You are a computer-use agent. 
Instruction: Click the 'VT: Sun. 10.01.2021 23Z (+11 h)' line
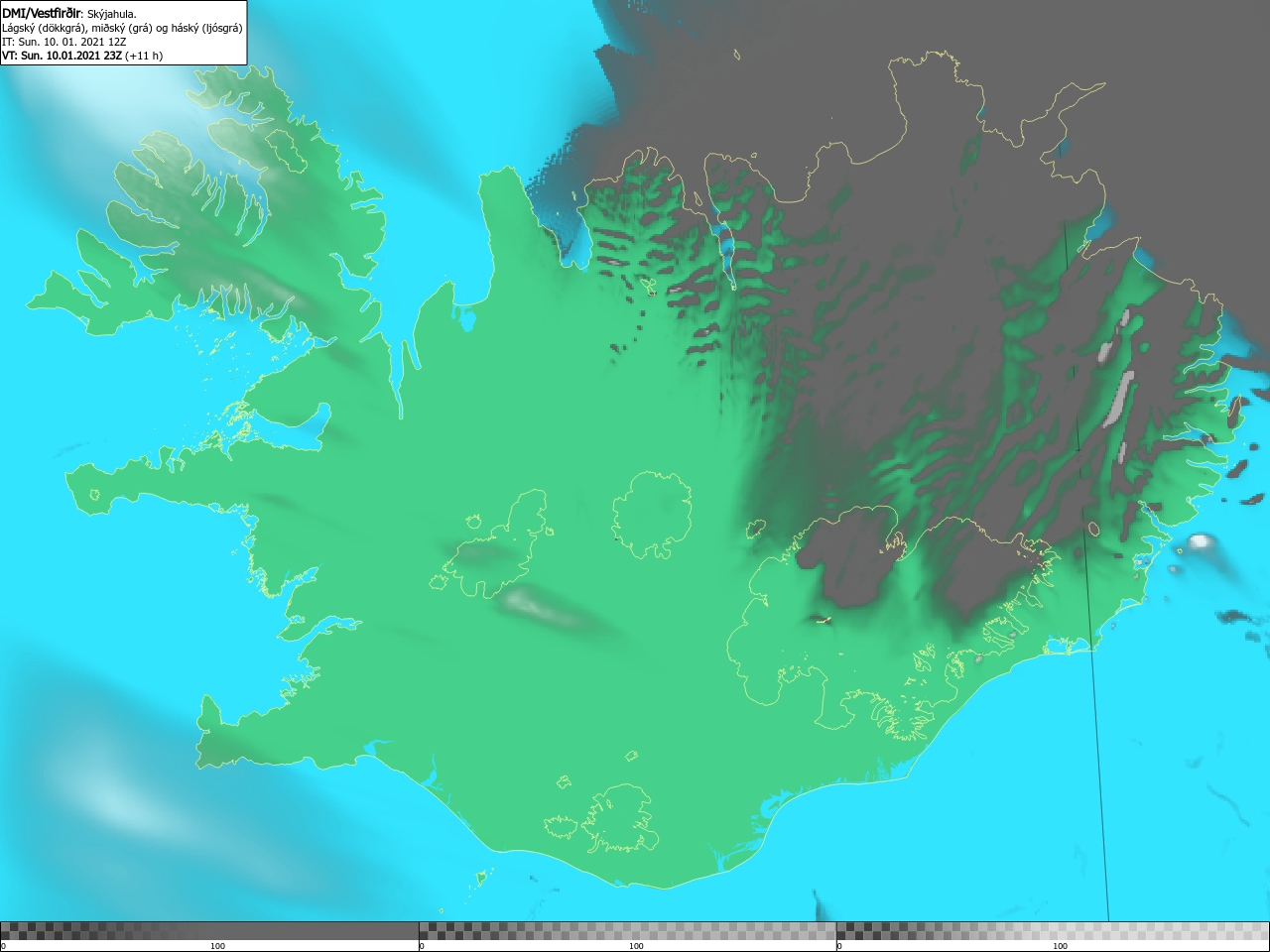click(x=82, y=56)
